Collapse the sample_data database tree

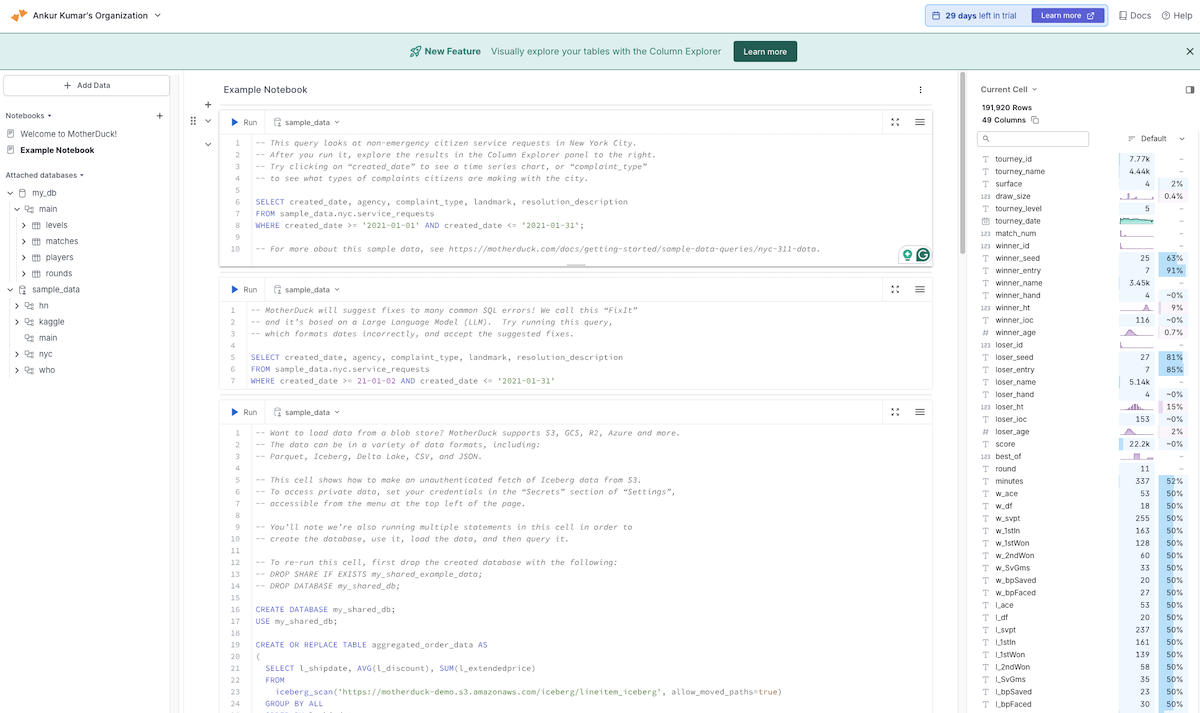(x=10, y=289)
